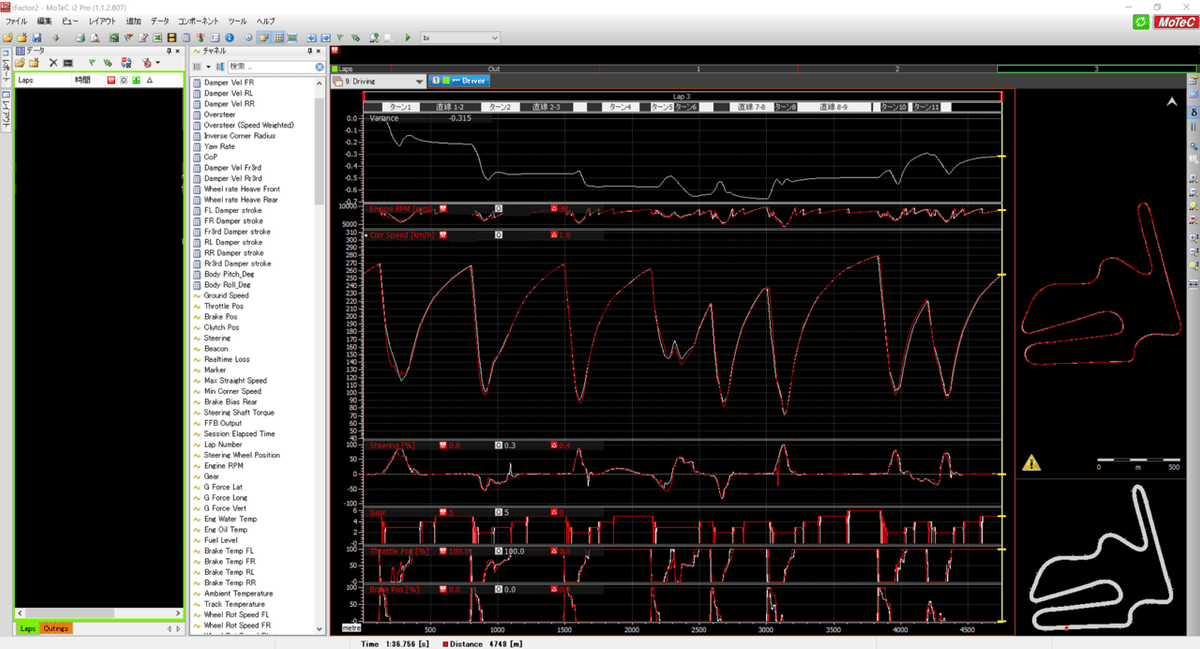
Task: Select Brake Temp FL channel in the list
Action: point(229,551)
